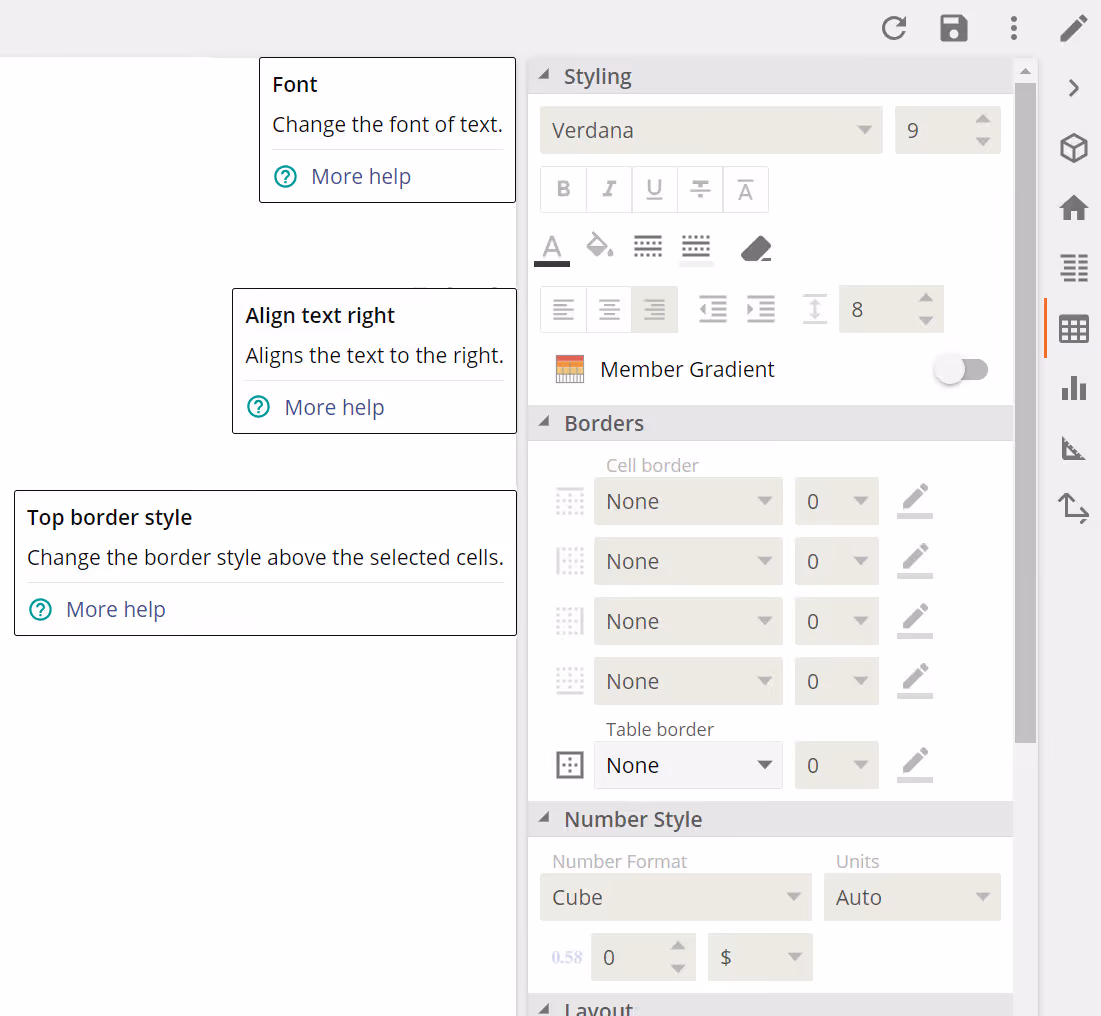
Task: Click More help under Top border style
Action: [x=115, y=609]
